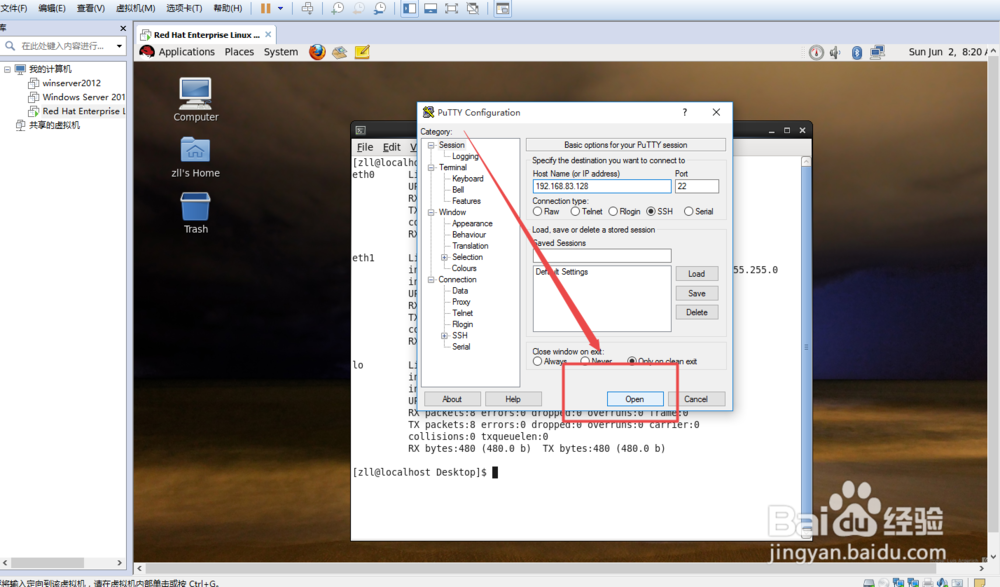This screenshot has height=587, width=1000.
Task: Open the system monitor gauge icon
Action: 816,52
